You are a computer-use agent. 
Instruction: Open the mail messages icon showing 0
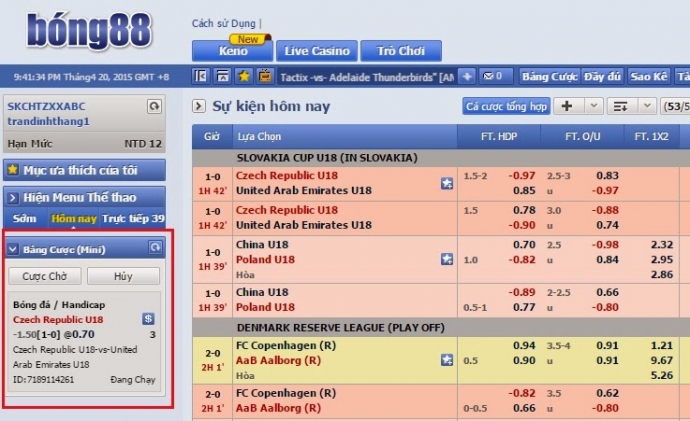pyautogui.click(x=497, y=76)
